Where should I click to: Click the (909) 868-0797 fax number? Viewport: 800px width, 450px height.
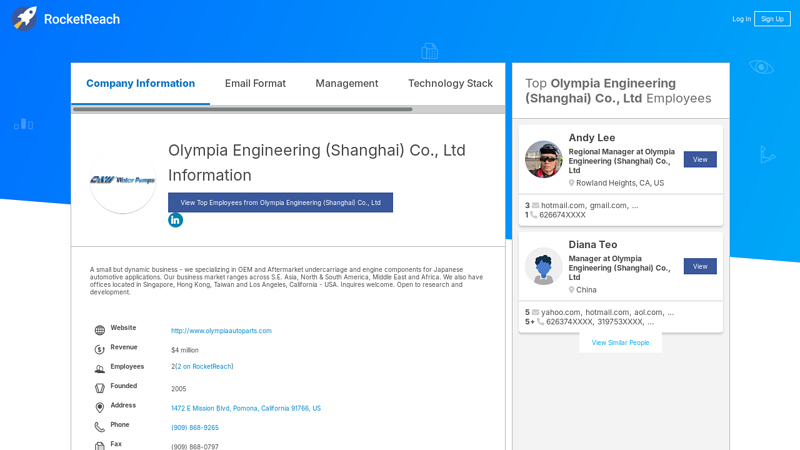[x=195, y=446]
